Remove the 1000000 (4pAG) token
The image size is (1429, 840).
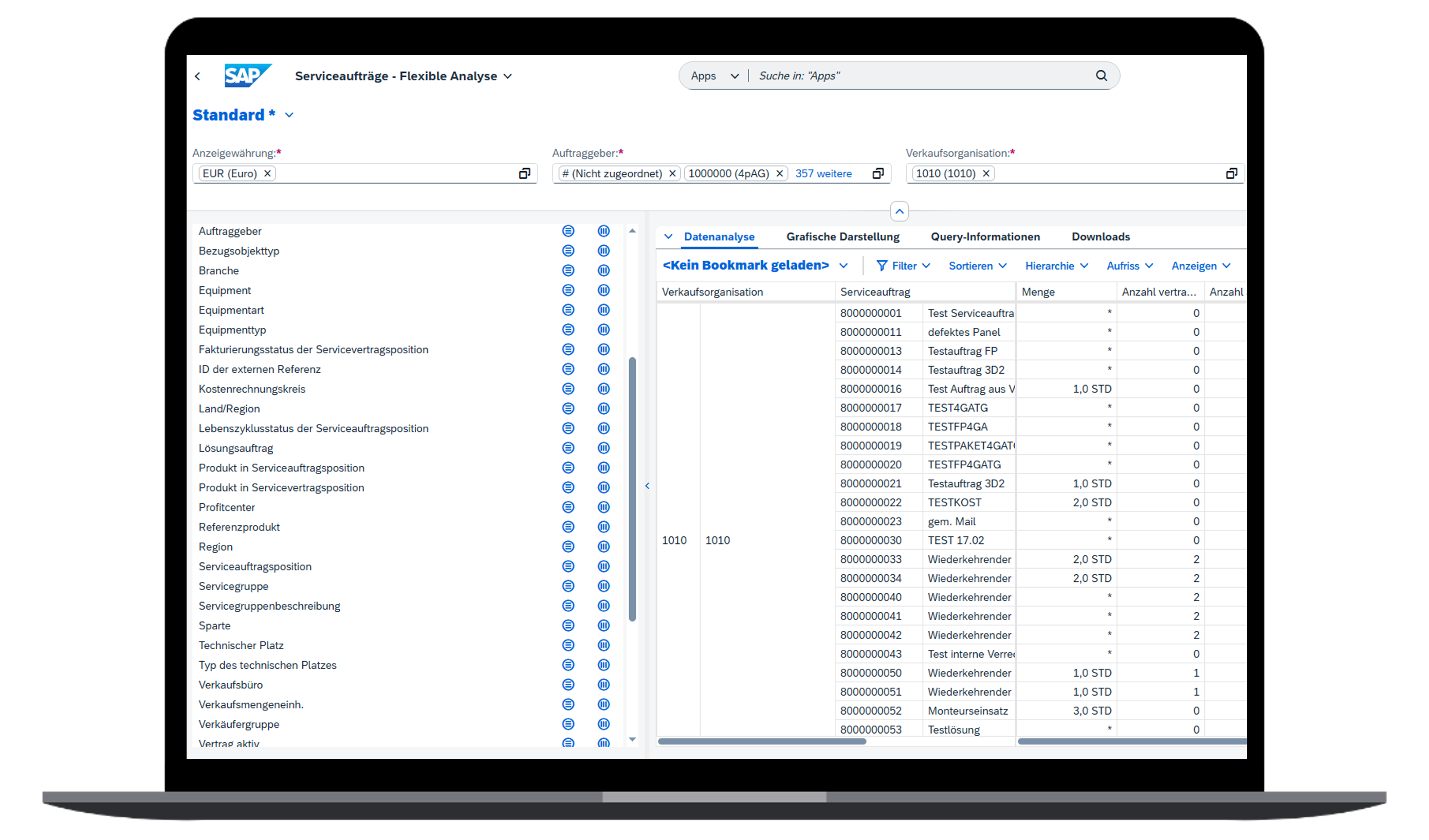click(x=779, y=174)
